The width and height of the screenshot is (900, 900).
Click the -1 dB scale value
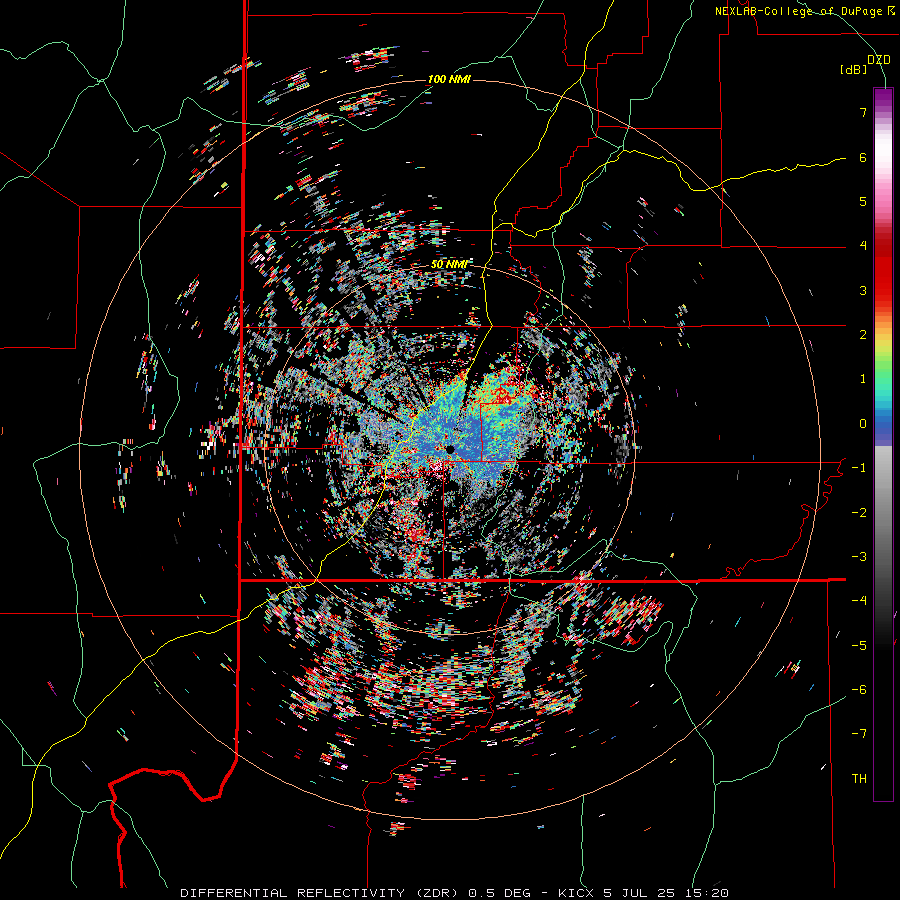[859, 468]
